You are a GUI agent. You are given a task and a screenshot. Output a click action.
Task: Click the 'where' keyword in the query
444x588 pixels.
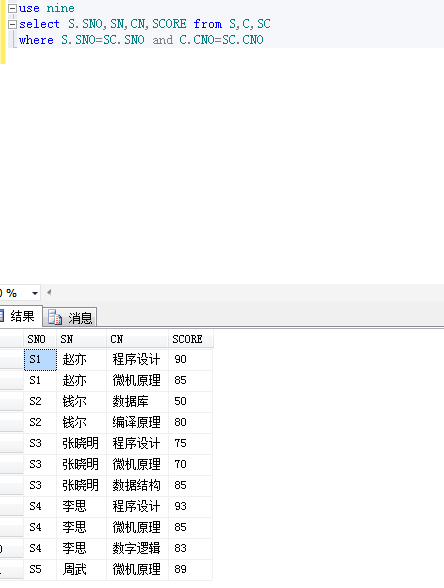pos(36,40)
